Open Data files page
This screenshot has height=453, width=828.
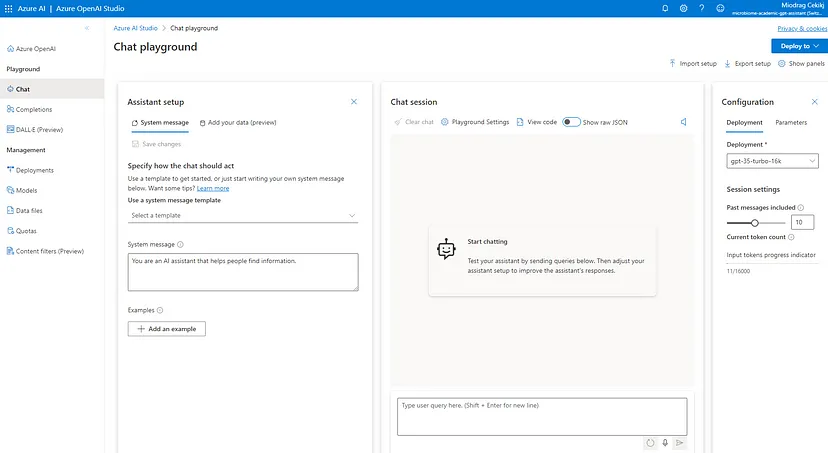[x=24, y=210]
